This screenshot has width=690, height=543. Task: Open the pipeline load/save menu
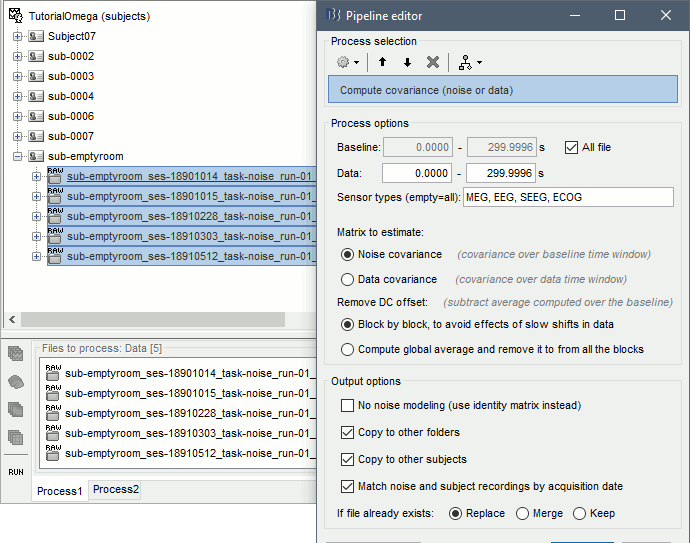(x=468, y=62)
